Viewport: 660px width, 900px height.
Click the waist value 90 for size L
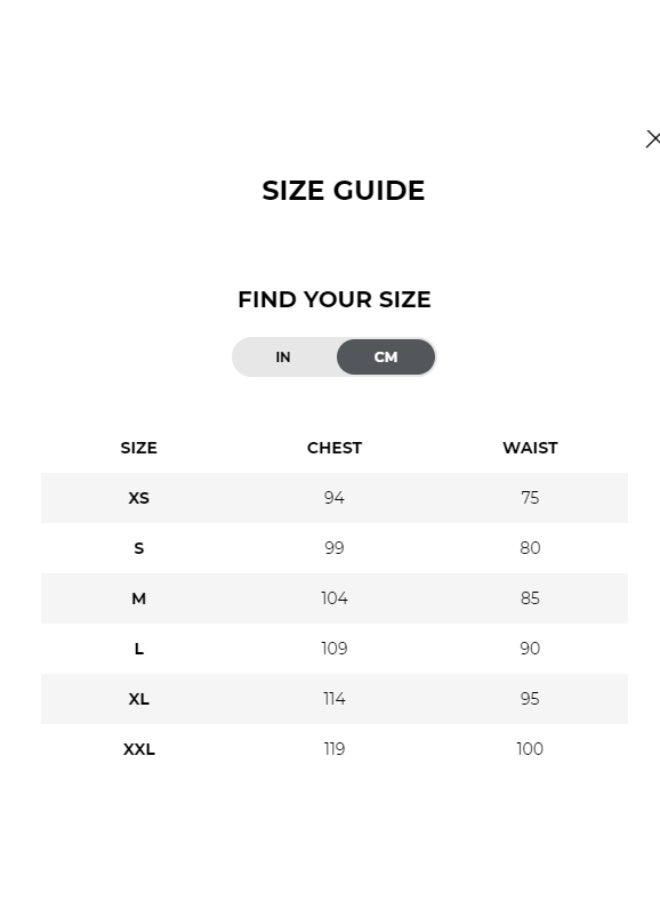(x=530, y=648)
